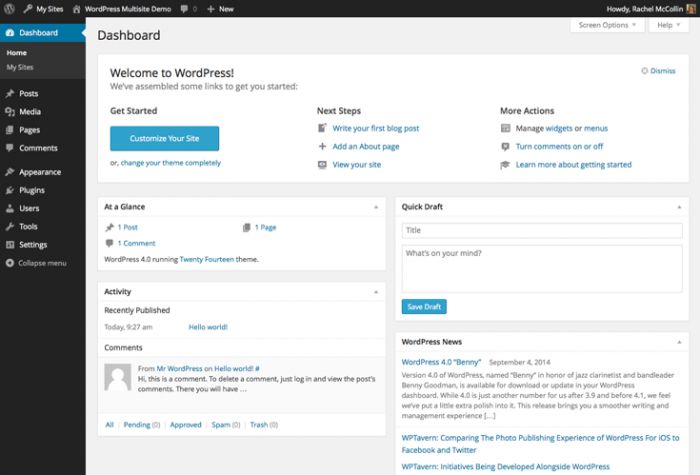700x475 pixels.
Task: Open the Home submenu item
Action: coord(17,53)
